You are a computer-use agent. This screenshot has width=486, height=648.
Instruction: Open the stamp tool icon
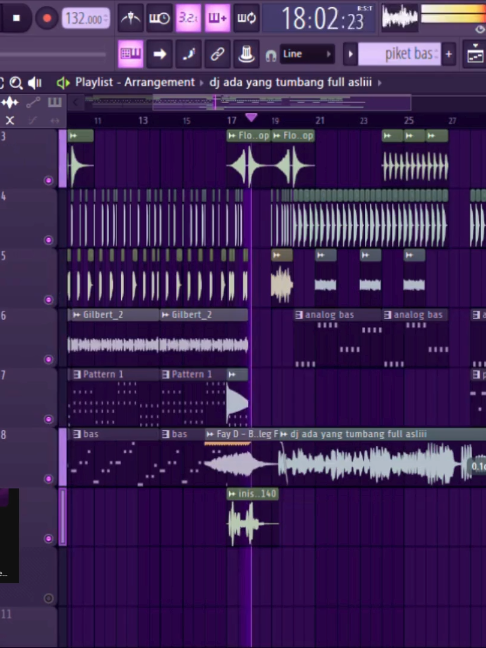[246, 54]
